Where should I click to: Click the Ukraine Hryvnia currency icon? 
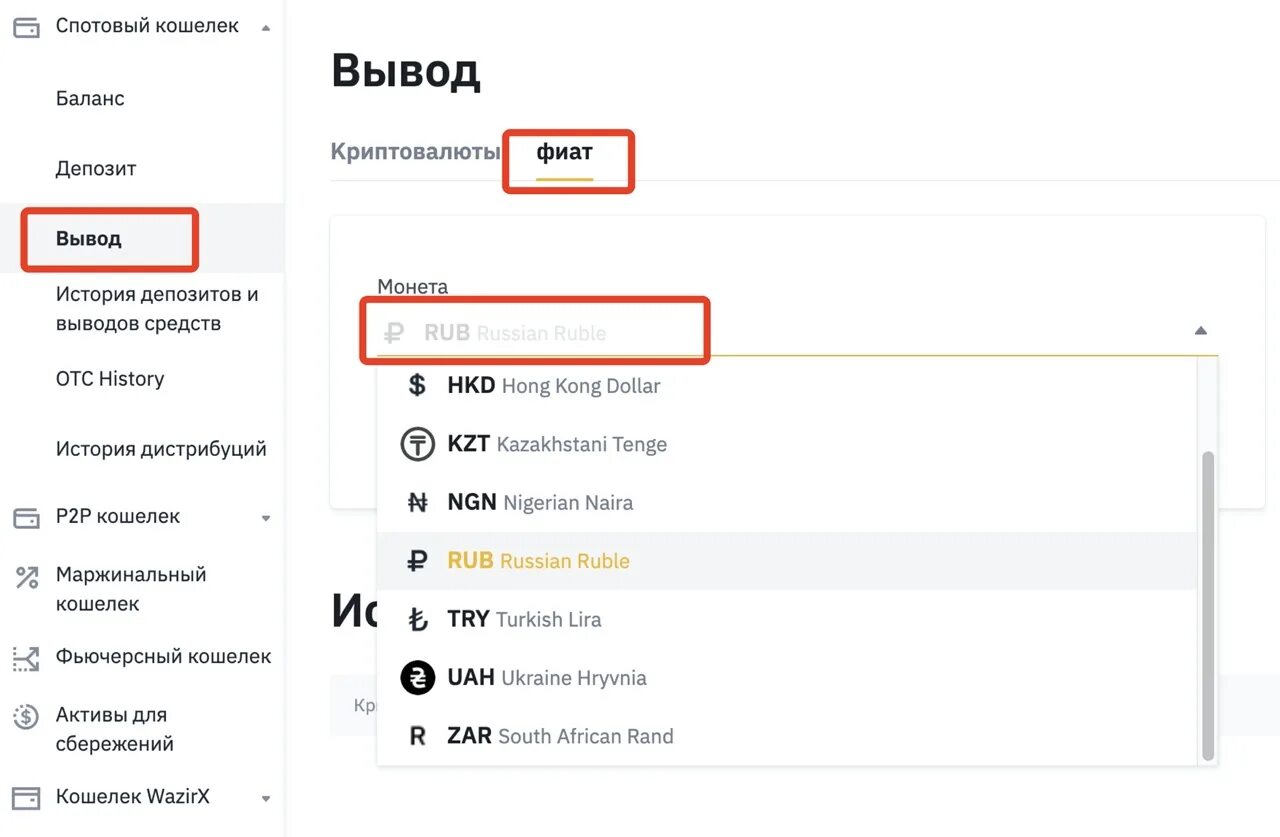click(x=417, y=678)
